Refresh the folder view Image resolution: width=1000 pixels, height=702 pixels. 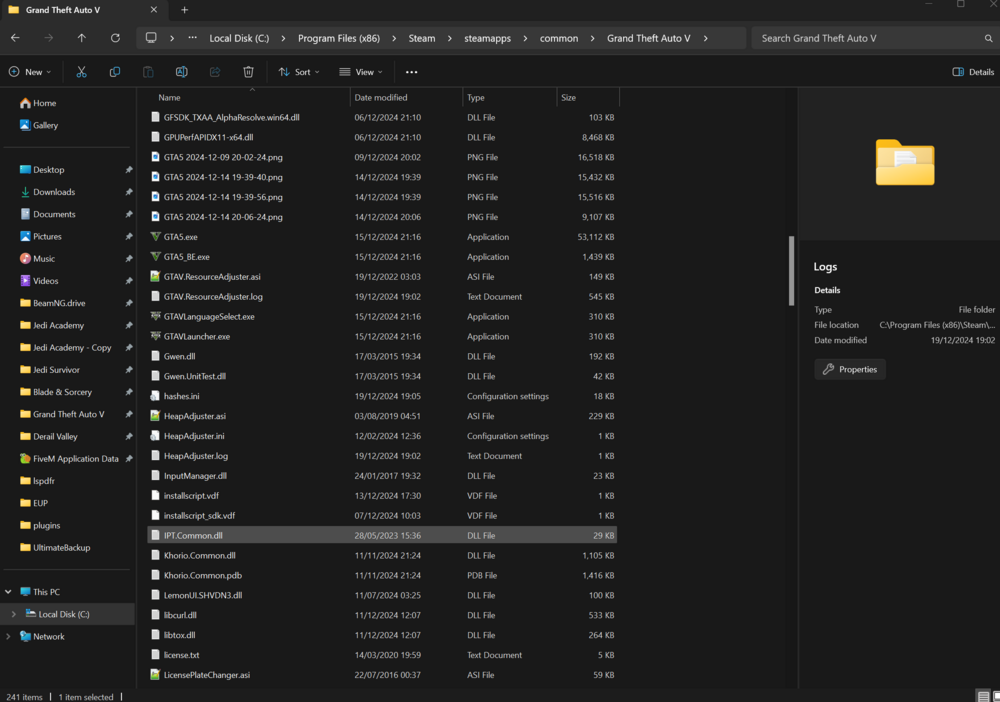point(115,37)
